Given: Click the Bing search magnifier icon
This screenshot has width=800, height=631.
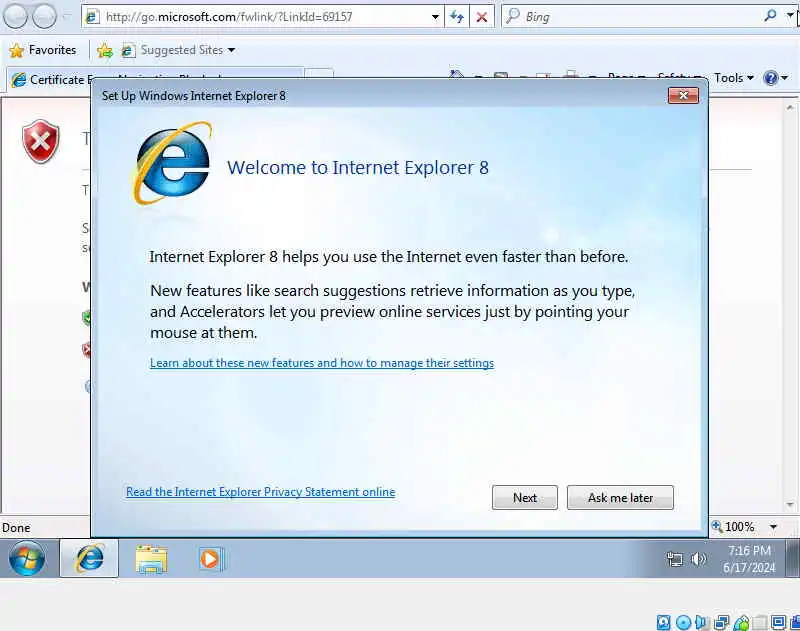Looking at the screenshot, I should pyautogui.click(x=770, y=16).
